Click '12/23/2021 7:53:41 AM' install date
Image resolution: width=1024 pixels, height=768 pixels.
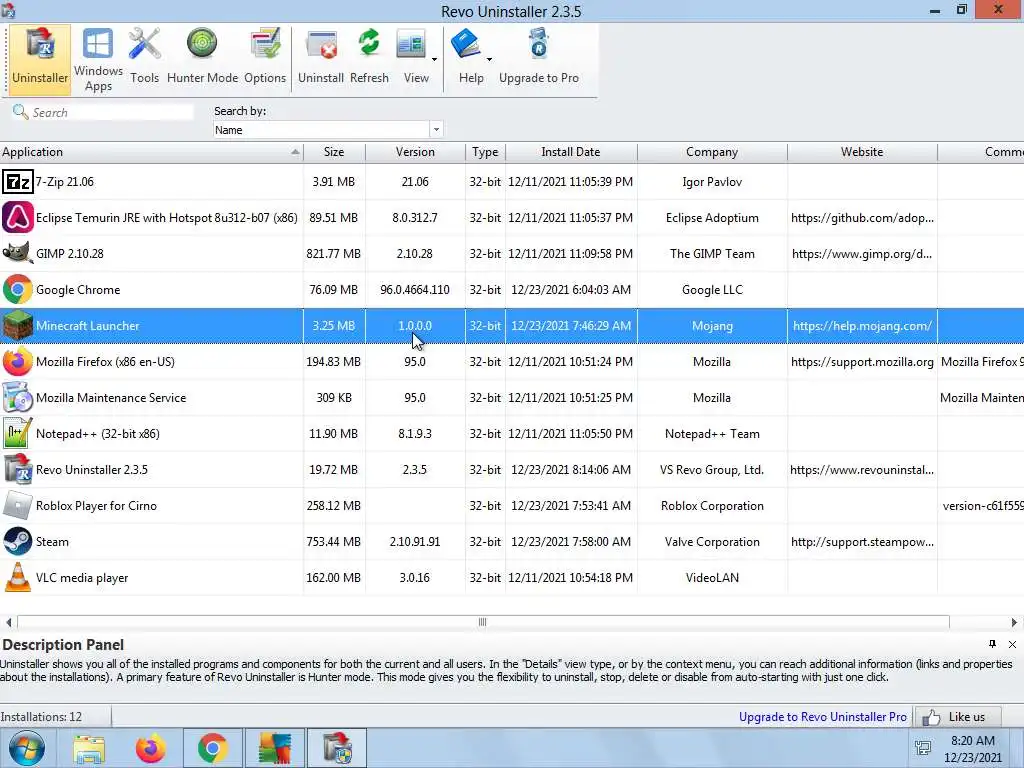pos(571,506)
